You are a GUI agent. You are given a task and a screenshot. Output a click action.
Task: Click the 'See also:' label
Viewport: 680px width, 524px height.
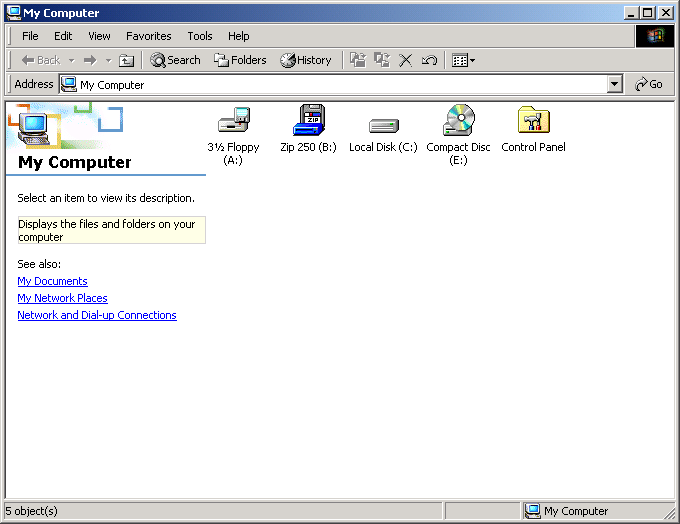click(39, 264)
